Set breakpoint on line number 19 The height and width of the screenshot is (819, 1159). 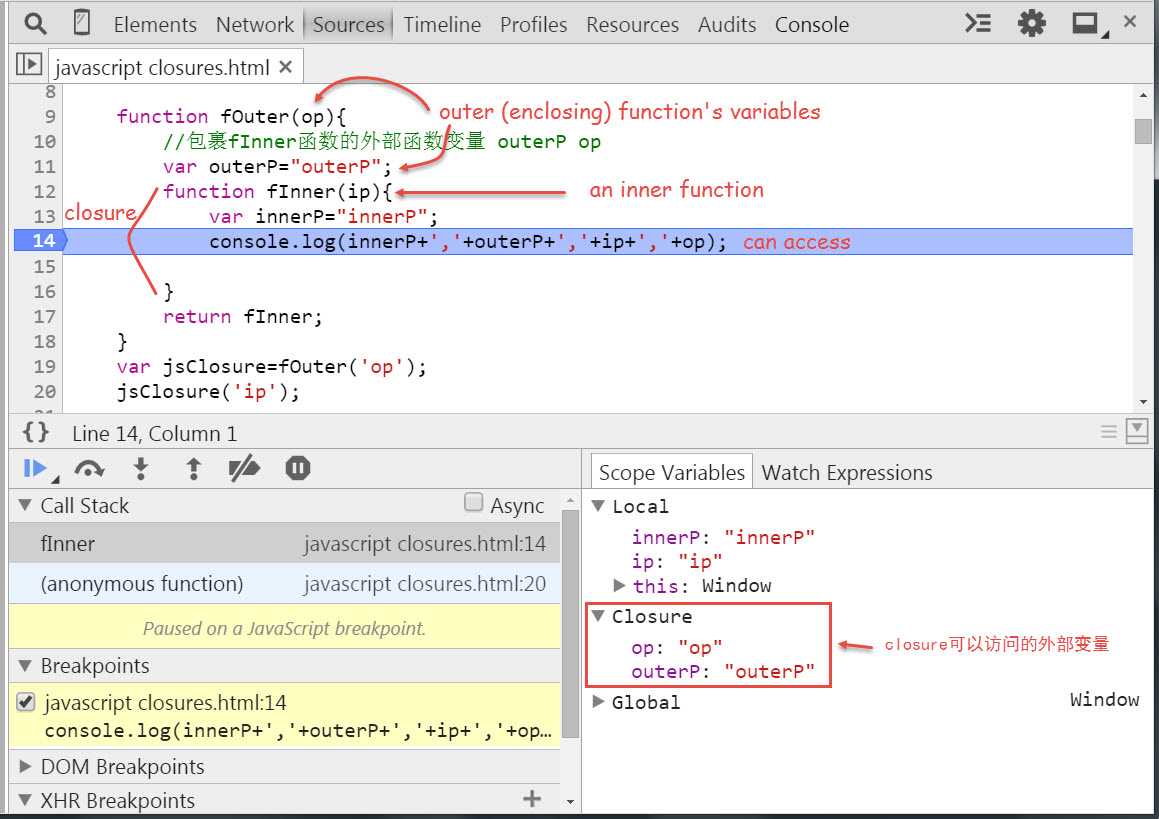[44, 367]
